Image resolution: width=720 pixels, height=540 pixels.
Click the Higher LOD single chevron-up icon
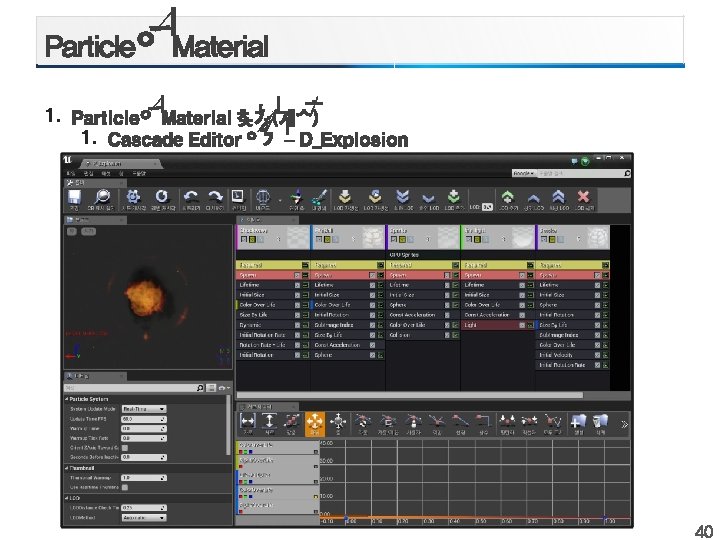[x=533, y=198]
